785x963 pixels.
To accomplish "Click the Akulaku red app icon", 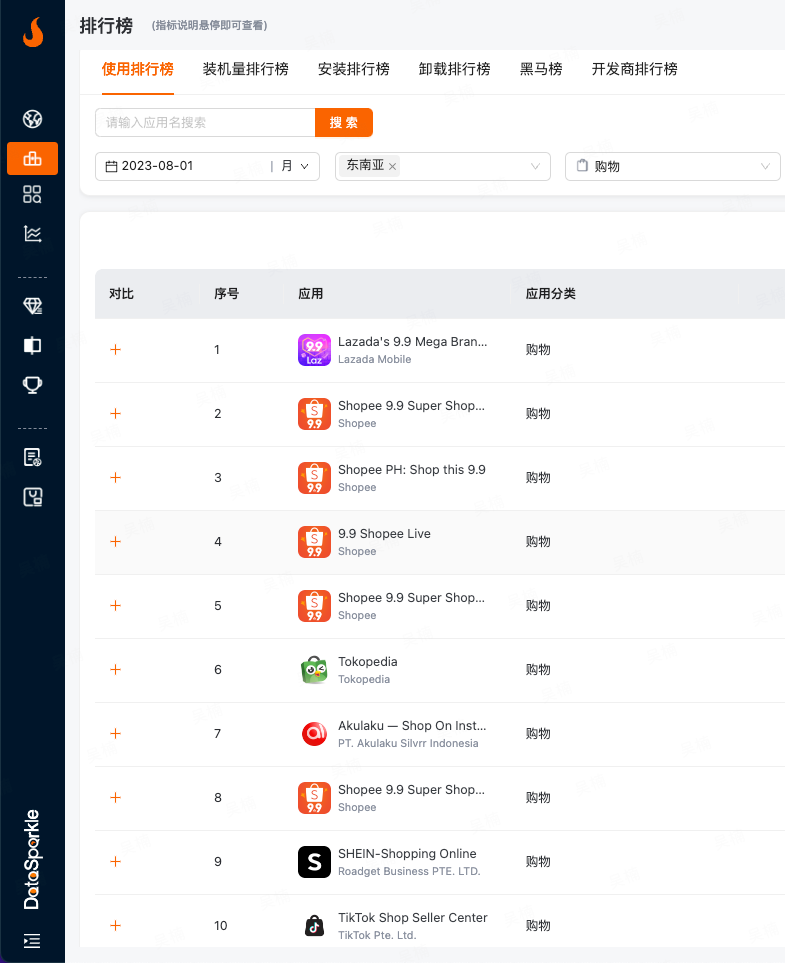I will (314, 734).
